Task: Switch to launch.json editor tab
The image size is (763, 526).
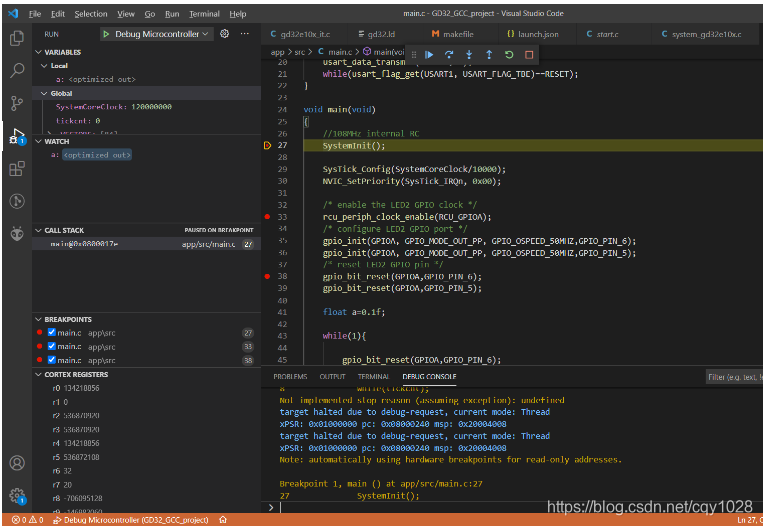Action: click(533, 34)
